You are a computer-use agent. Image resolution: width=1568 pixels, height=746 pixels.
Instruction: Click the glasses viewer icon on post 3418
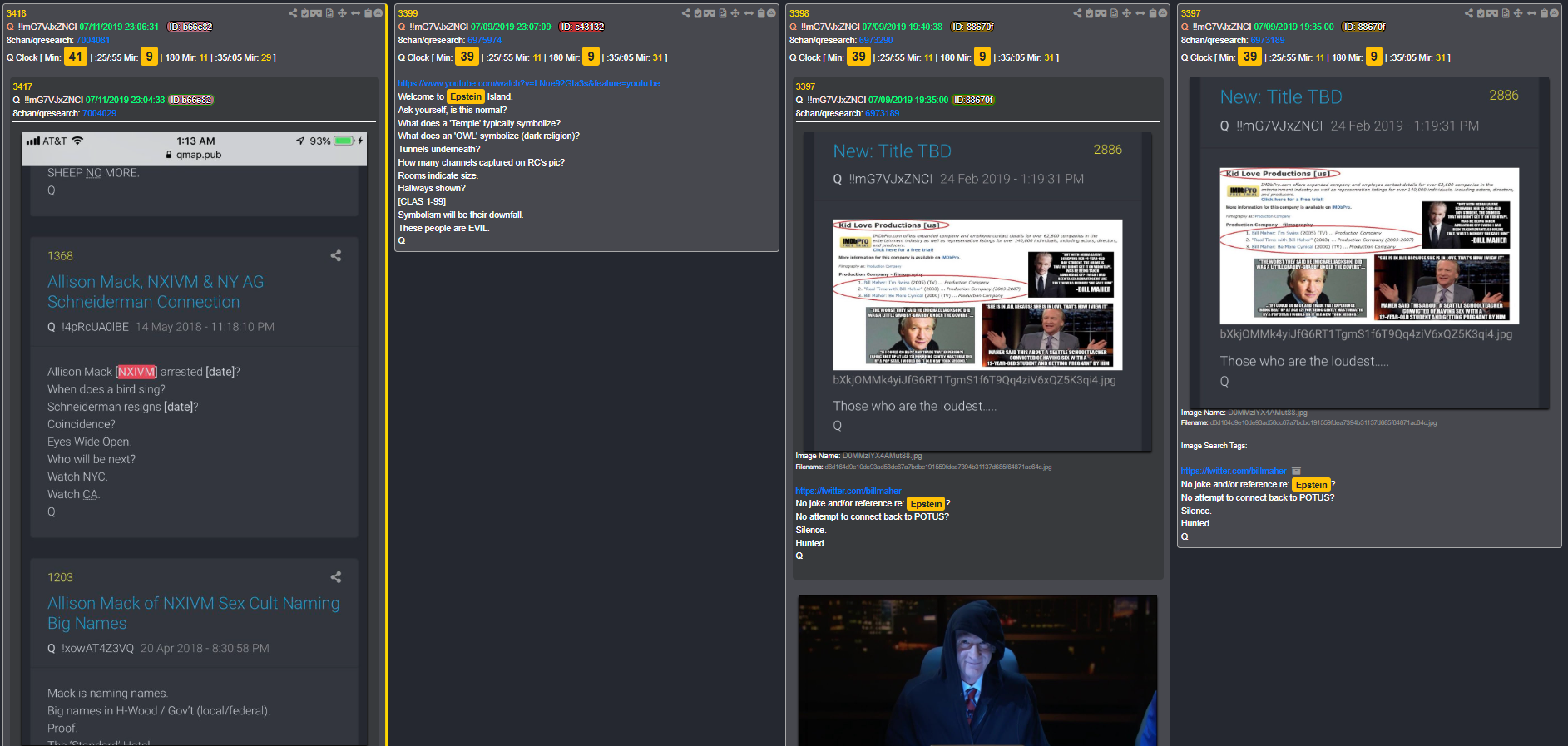point(316,13)
